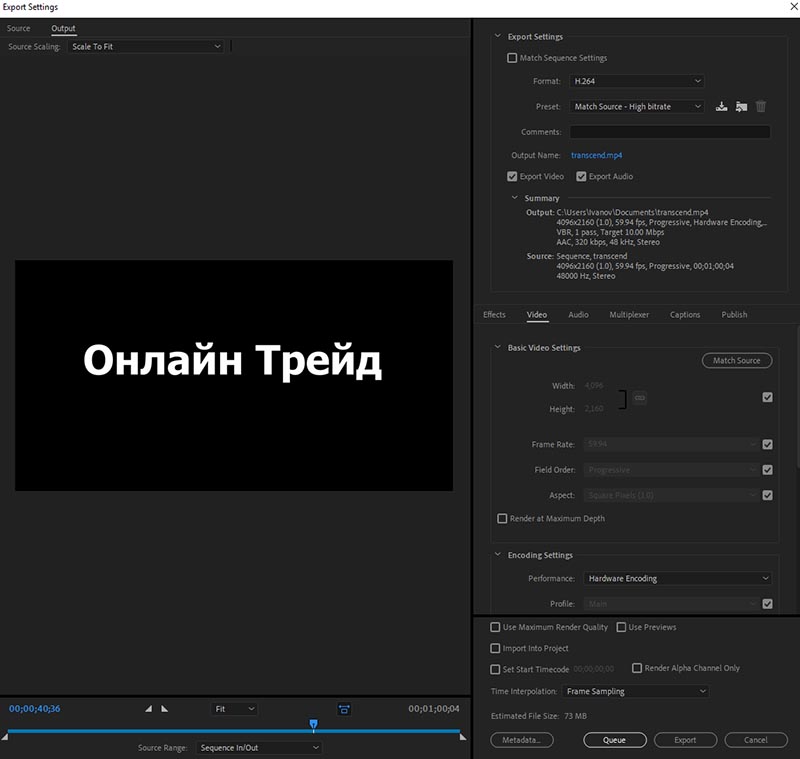Click the Match Source button

point(737,360)
